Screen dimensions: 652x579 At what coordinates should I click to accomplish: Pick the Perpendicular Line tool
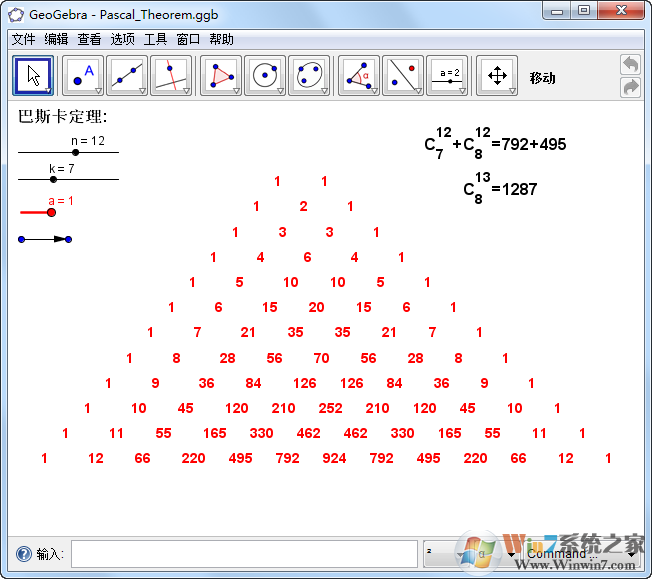tap(171, 76)
